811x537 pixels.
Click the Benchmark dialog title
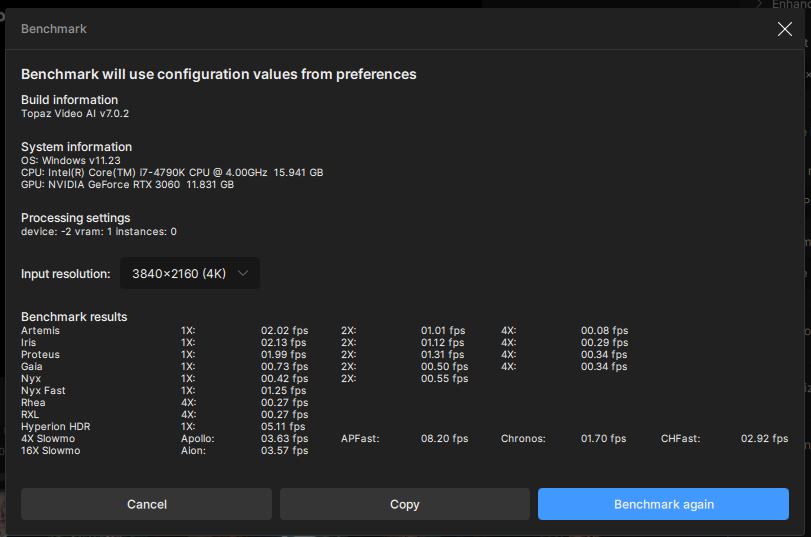click(54, 29)
